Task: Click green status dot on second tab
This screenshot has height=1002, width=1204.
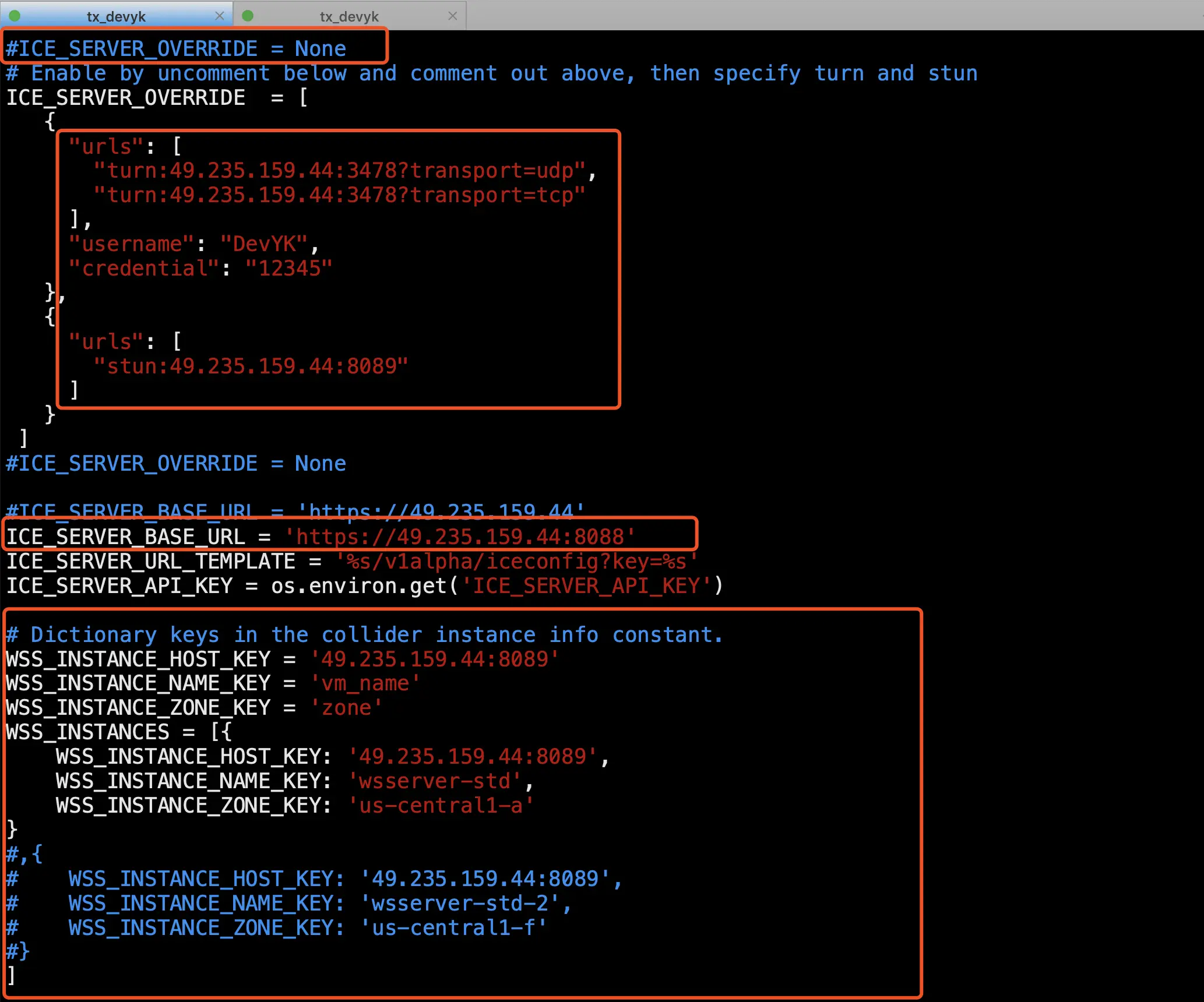Action: (248, 16)
